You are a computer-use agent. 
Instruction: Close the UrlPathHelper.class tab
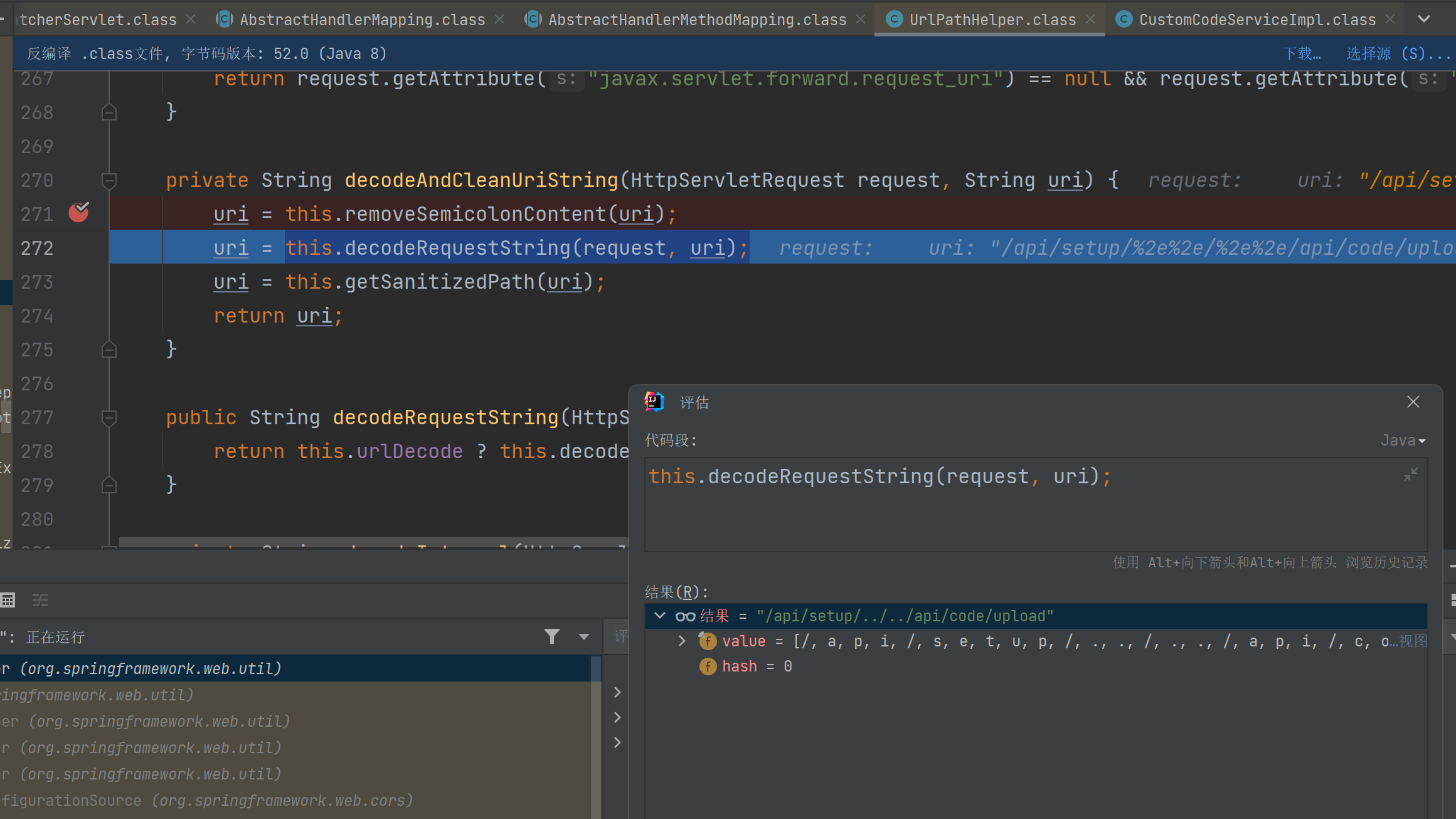1091,19
